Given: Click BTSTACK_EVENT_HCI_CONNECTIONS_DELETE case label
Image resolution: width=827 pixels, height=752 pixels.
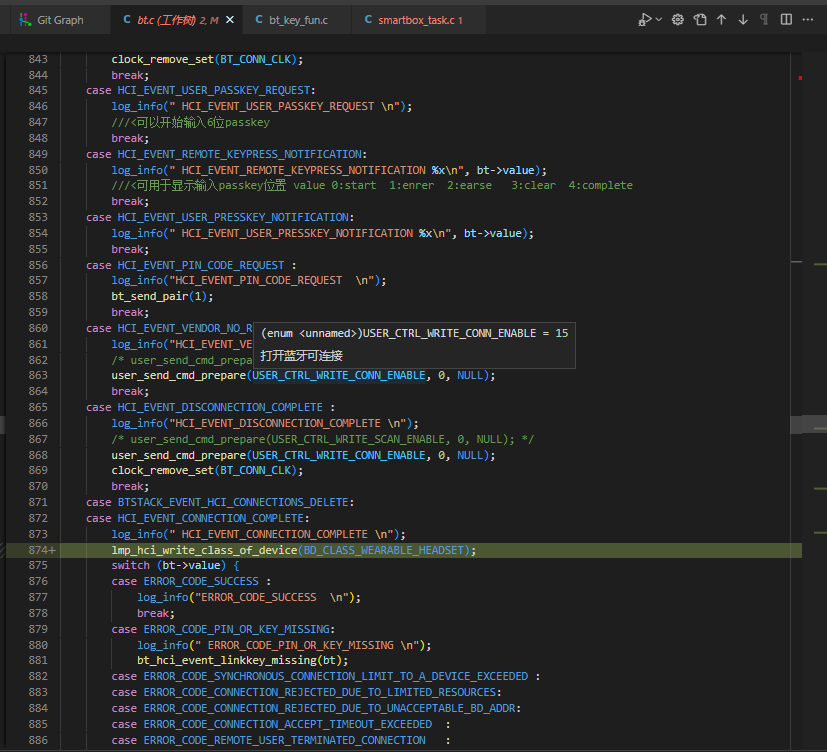Looking at the screenshot, I should coord(233,502).
